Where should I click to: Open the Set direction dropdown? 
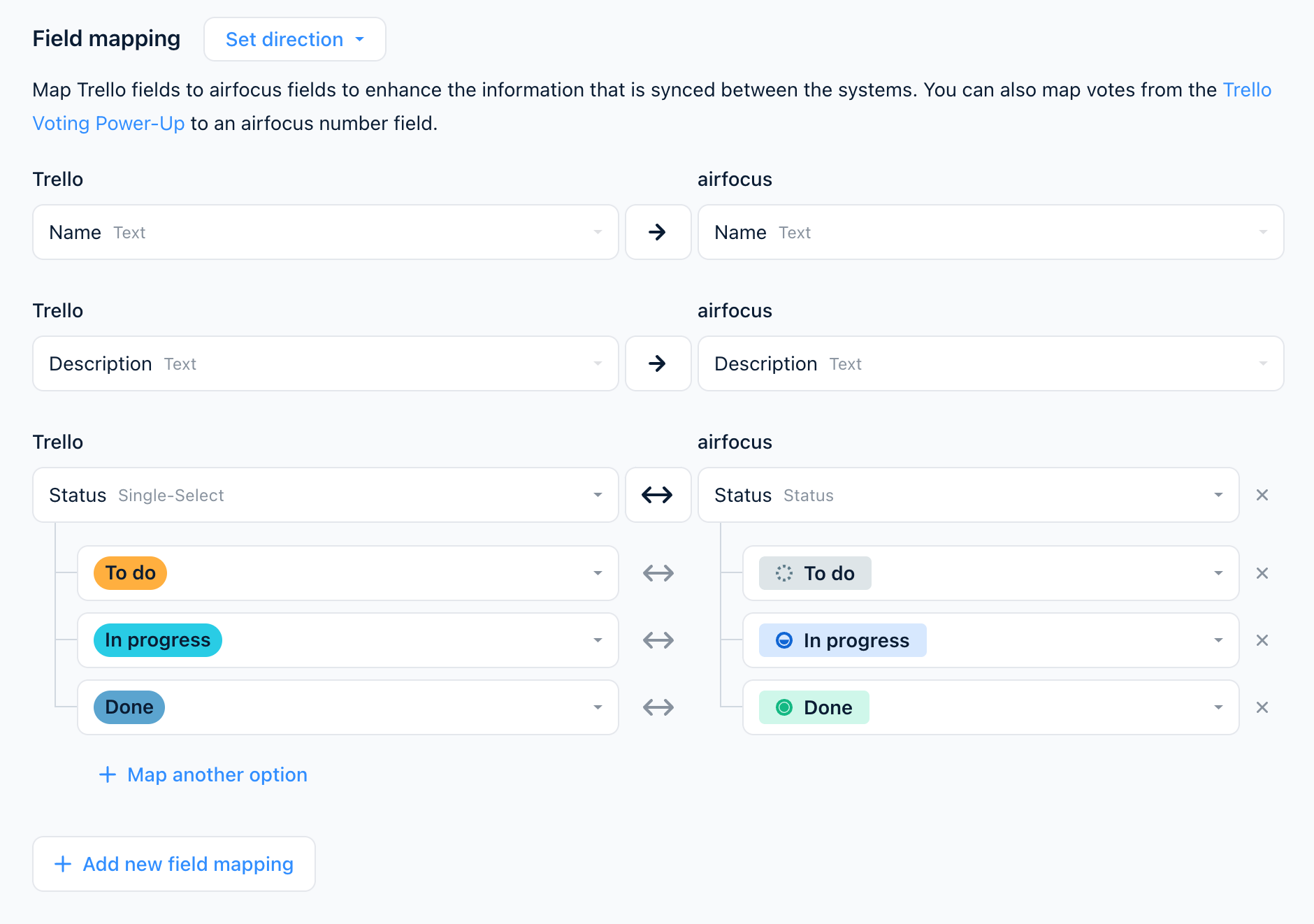pyautogui.click(x=294, y=39)
